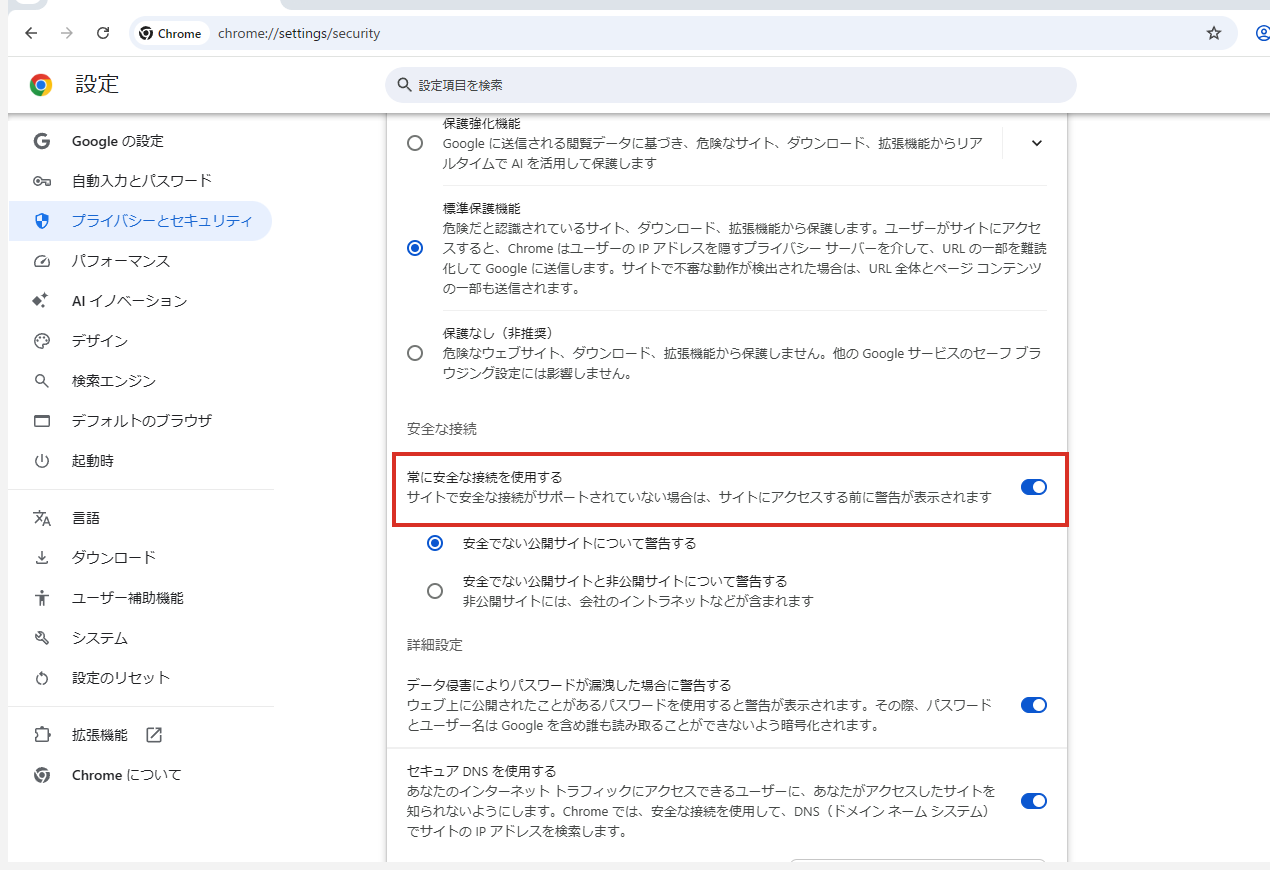Open AI イノベーション settings section
Viewport: 1270px width, 870px height.
coord(140,301)
